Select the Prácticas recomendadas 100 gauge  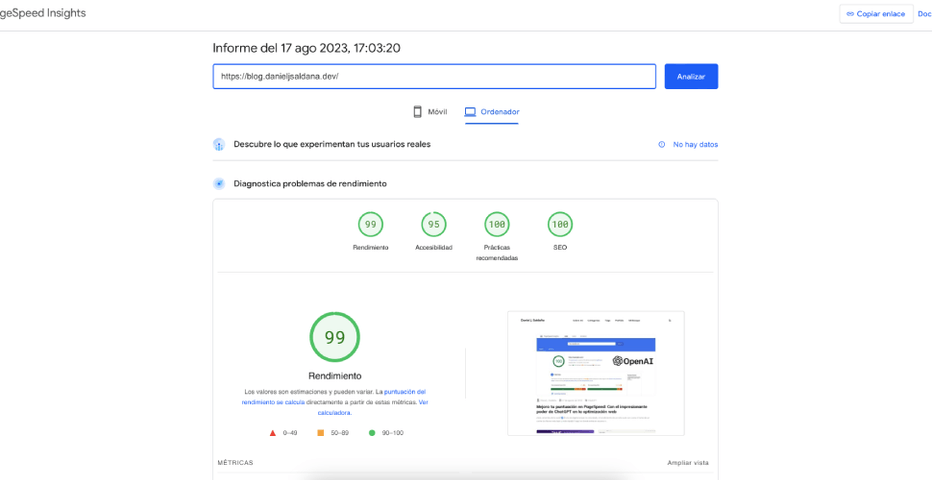(x=497, y=225)
